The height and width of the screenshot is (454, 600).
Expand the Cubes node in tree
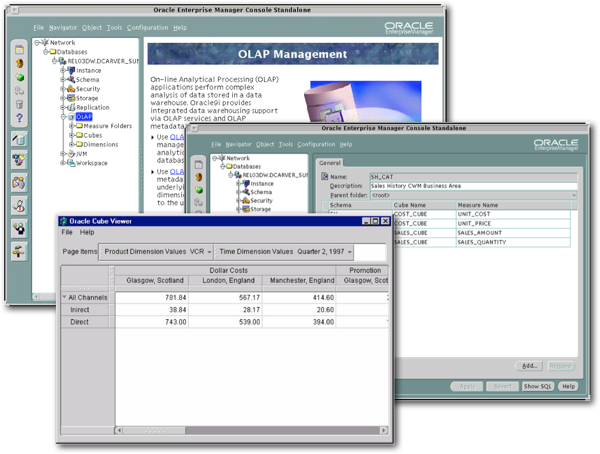[72, 135]
